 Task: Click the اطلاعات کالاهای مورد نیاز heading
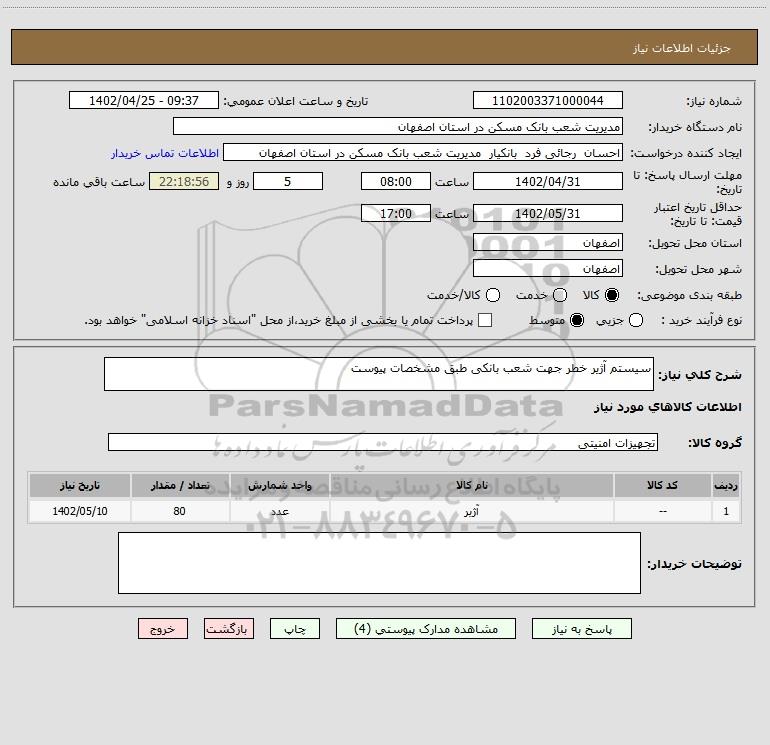click(668, 407)
